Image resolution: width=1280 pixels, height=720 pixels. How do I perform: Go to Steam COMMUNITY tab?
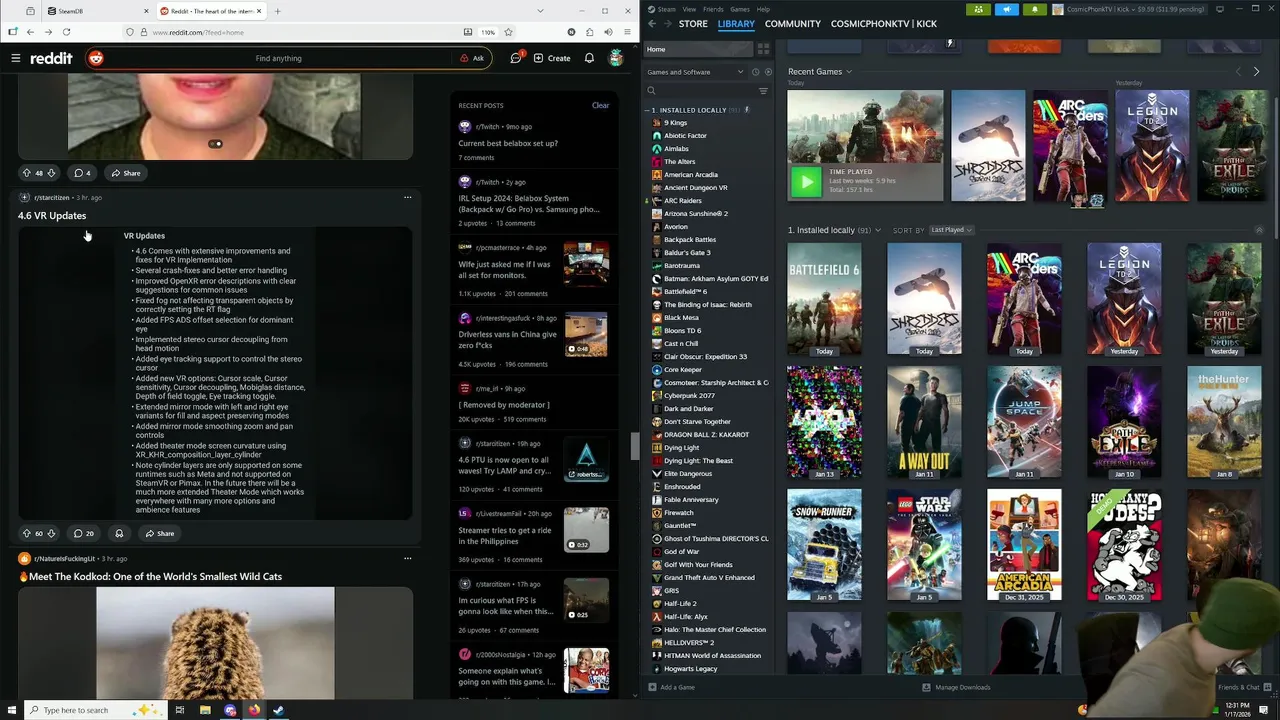pyautogui.click(x=793, y=23)
